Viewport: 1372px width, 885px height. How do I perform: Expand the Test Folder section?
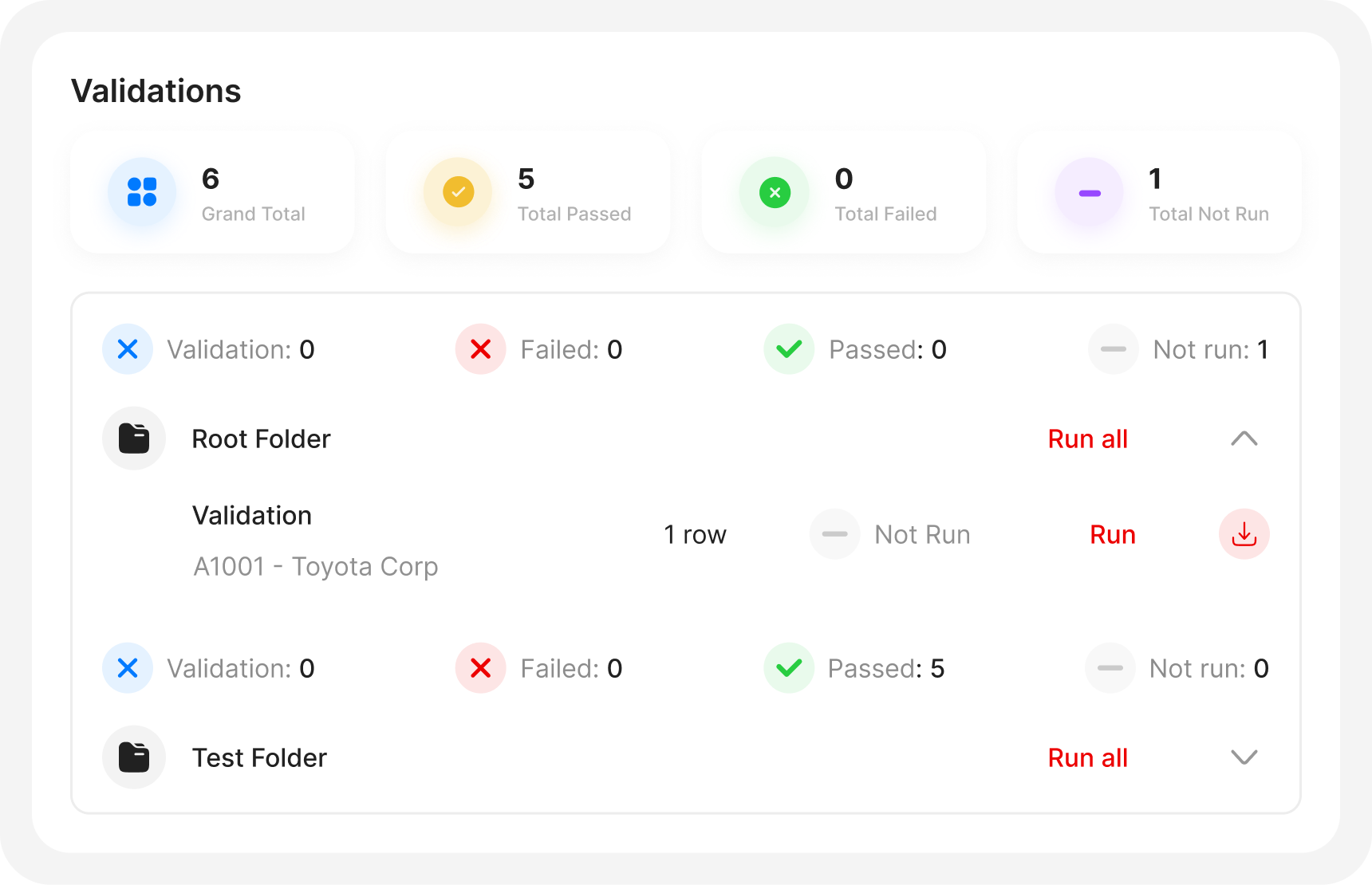point(1244,757)
